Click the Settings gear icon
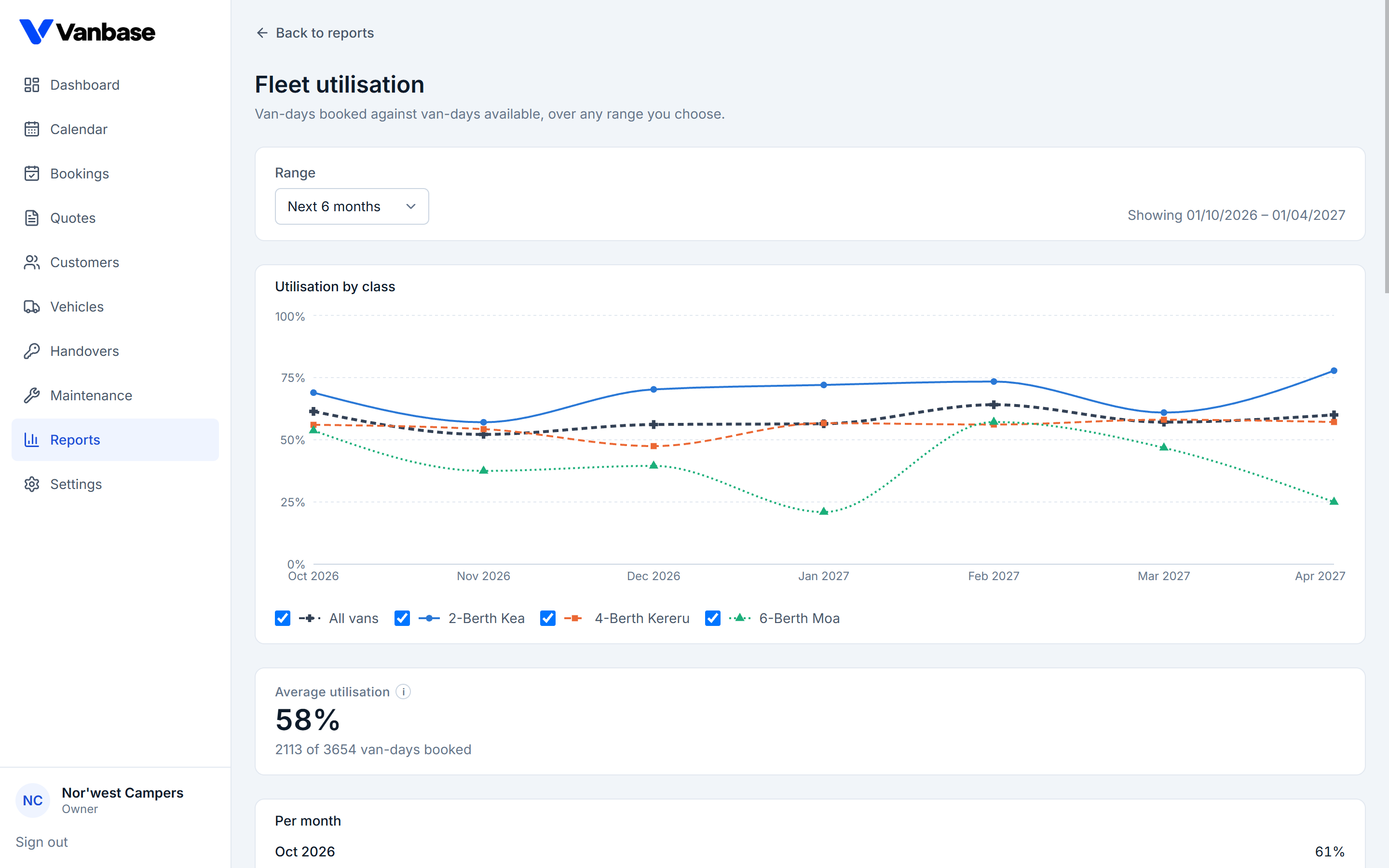 (31, 484)
